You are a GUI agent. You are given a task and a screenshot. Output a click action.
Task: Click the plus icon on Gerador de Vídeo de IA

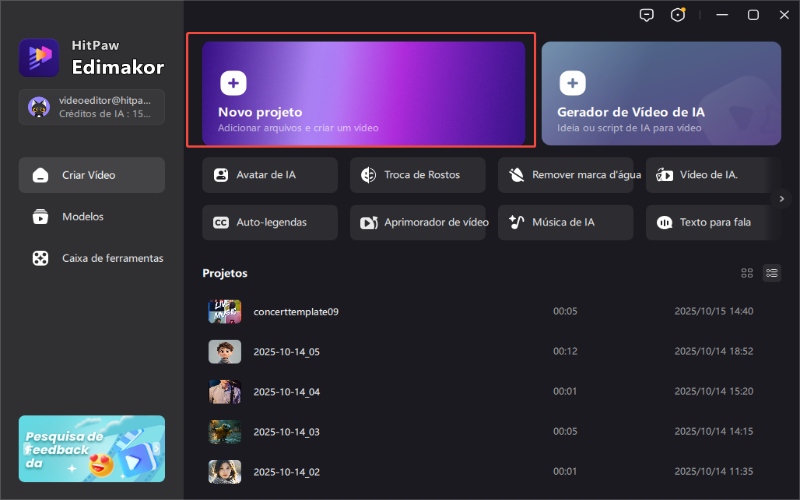point(572,83)
